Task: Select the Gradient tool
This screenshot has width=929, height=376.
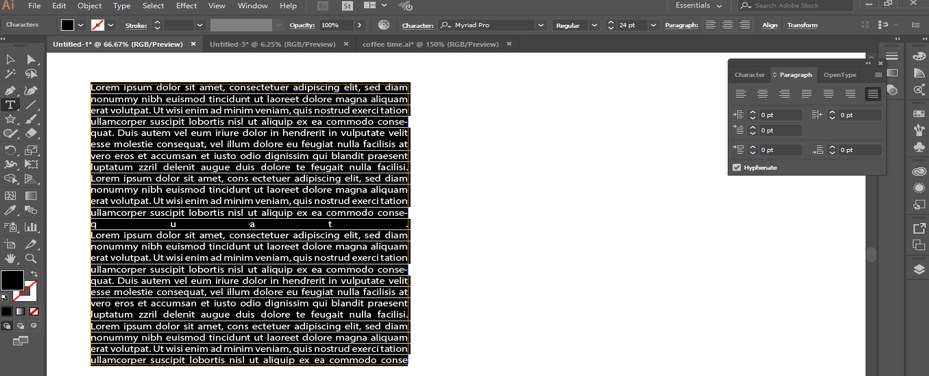Action: 31,195
